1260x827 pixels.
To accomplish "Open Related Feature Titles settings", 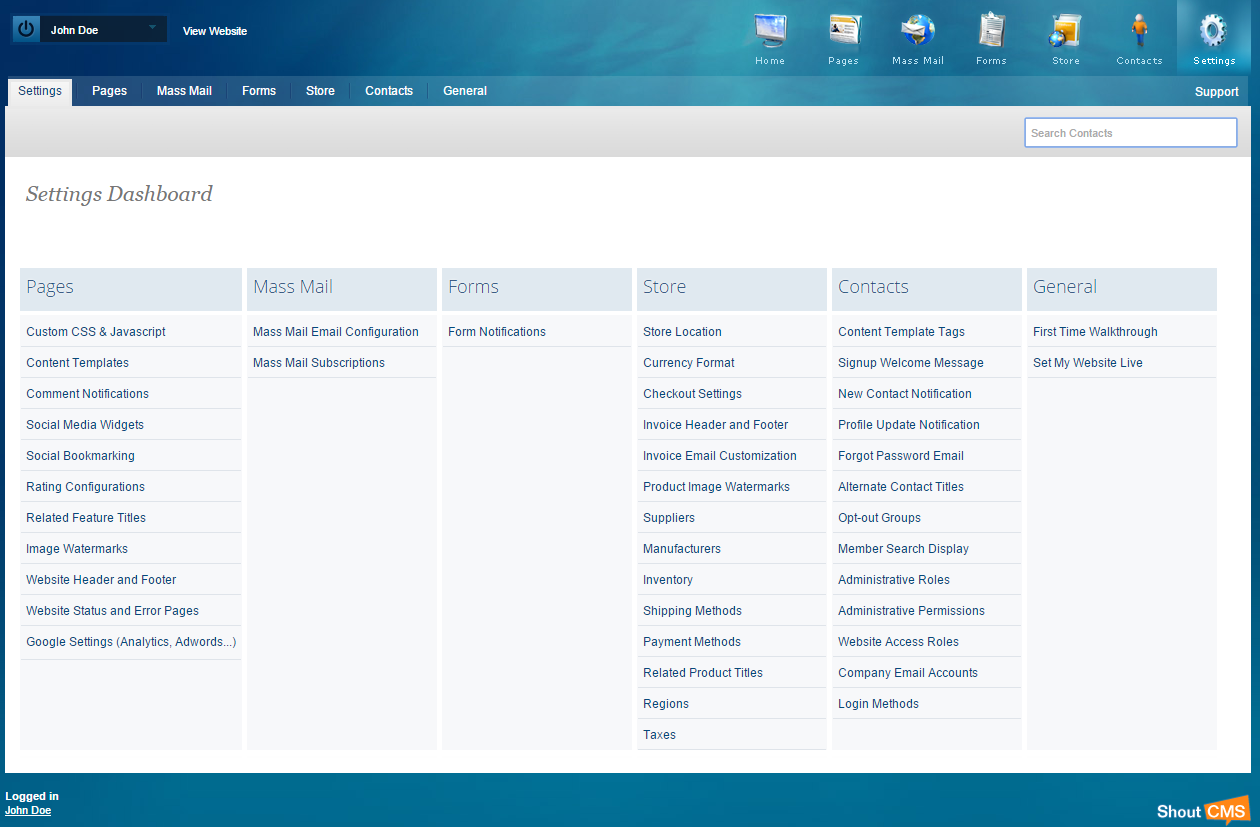I will click(86, 518).
